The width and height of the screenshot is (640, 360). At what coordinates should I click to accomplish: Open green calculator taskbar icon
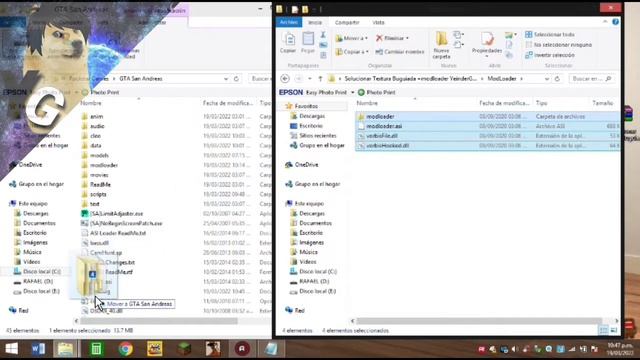tap(96, 349)
